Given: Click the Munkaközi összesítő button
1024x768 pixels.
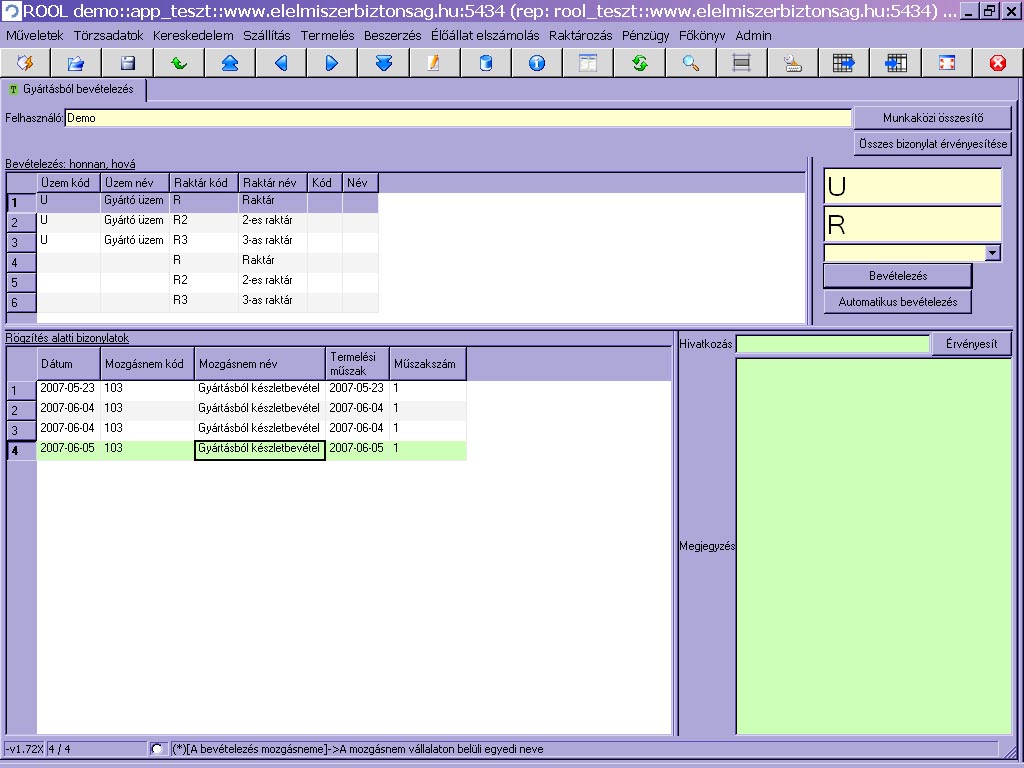Looking at the screenshot, I should point(932,118).
